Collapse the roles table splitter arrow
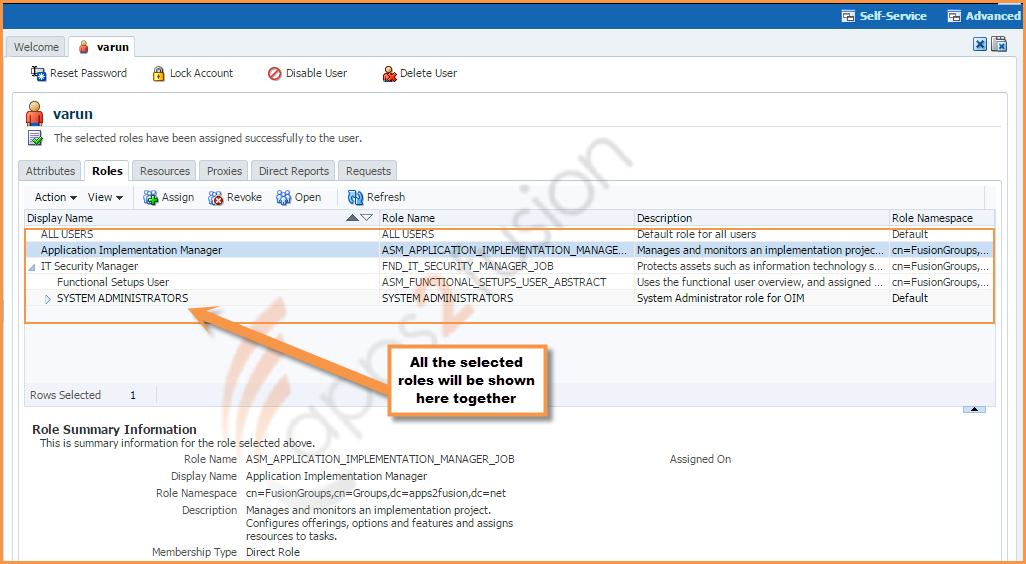The image size is (1026, 564). 974,409
